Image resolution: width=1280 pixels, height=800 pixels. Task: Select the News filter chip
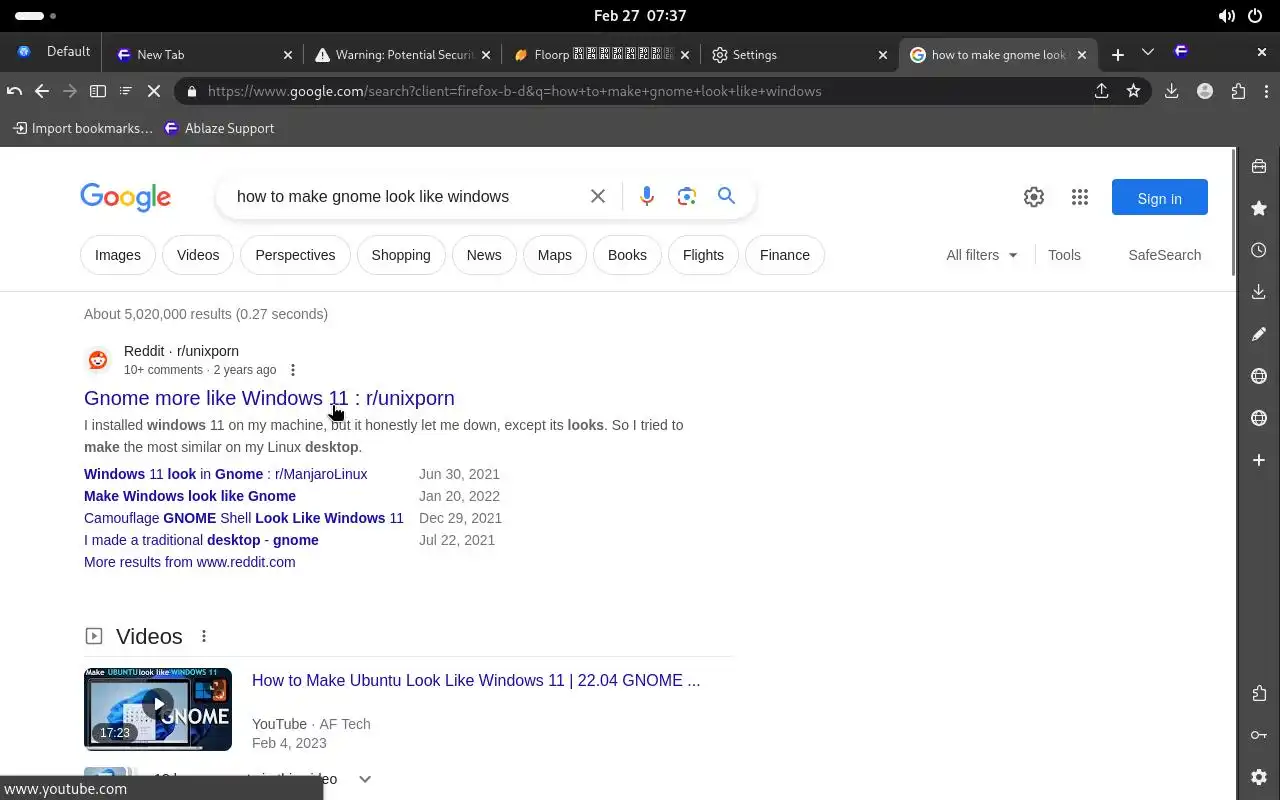pyautogui.click(x=484, y=255)
